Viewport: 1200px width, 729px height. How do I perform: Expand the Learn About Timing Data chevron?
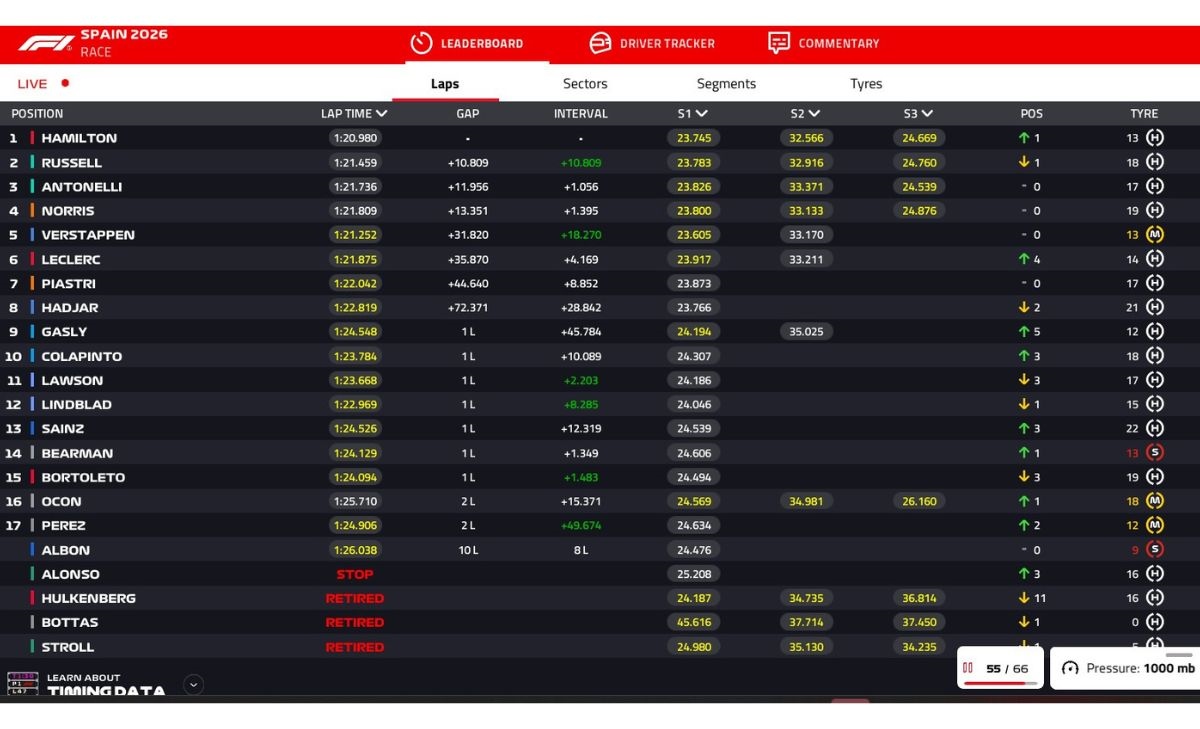click(194, 685)
